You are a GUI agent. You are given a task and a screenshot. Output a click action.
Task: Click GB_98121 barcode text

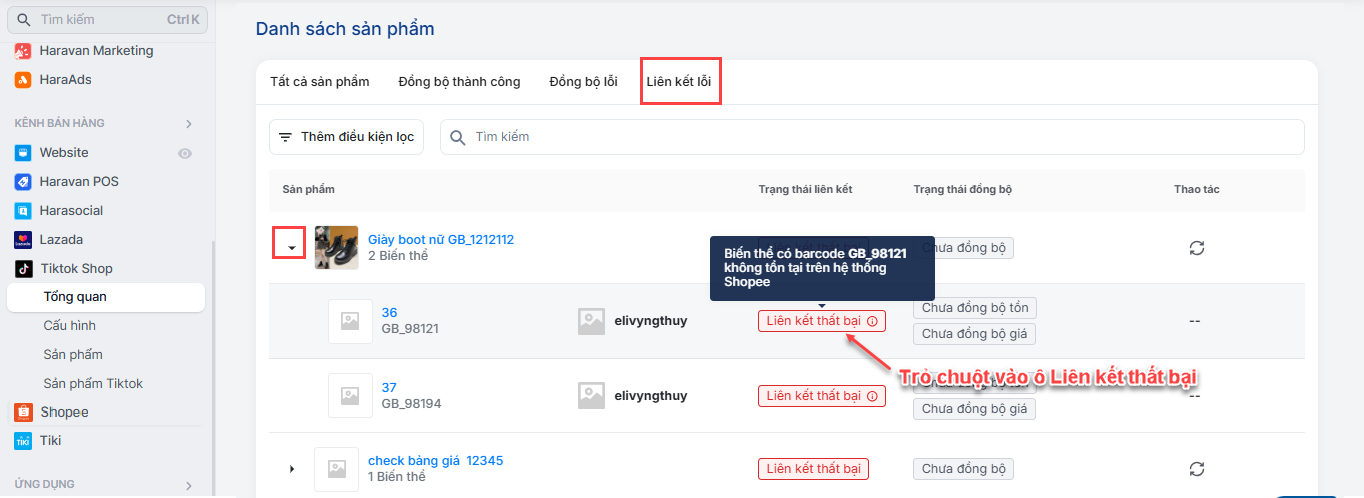click(410, 329)
